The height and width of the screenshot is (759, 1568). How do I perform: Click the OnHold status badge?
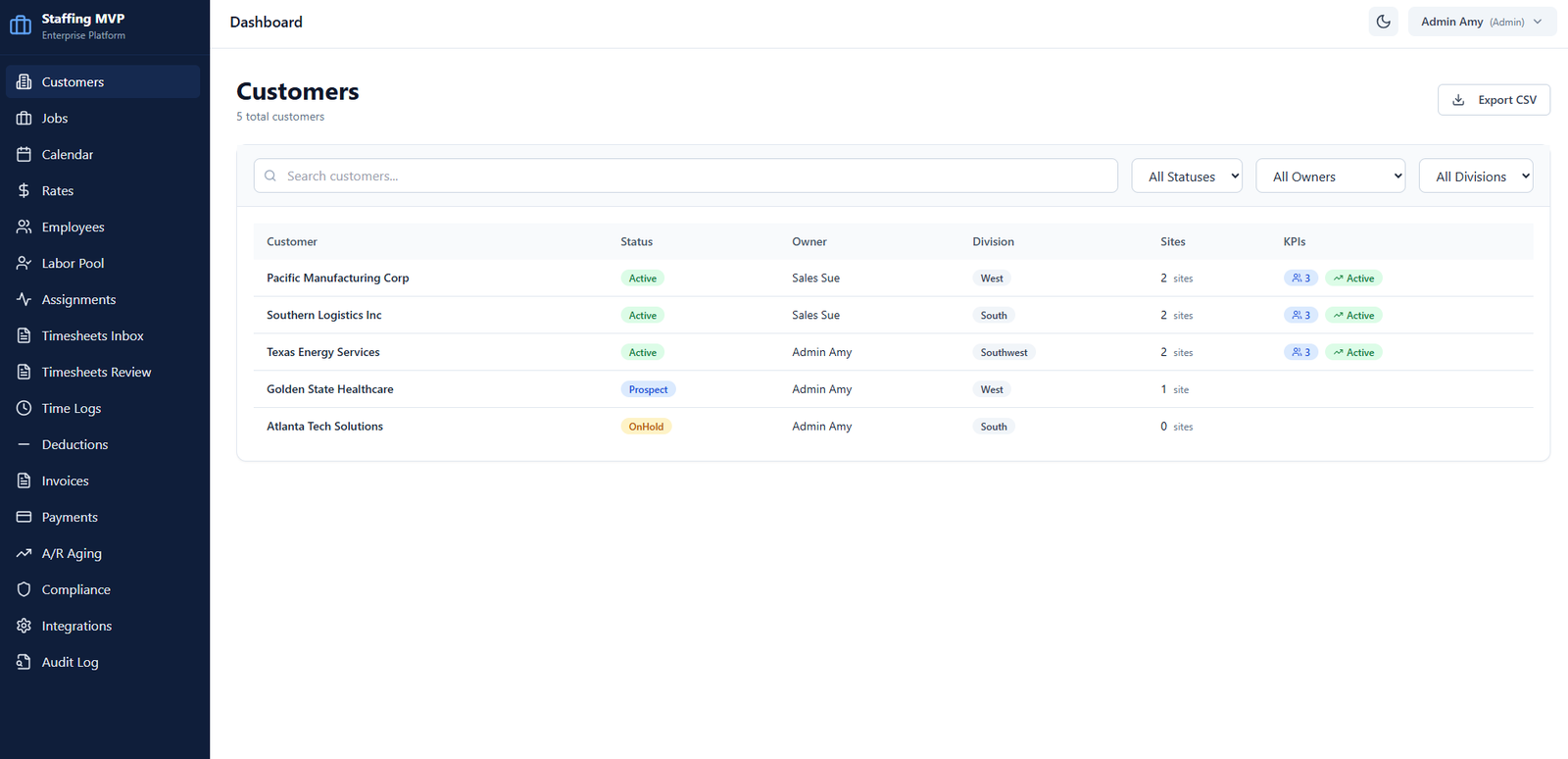pyautogui.click(x=646, y=427)
